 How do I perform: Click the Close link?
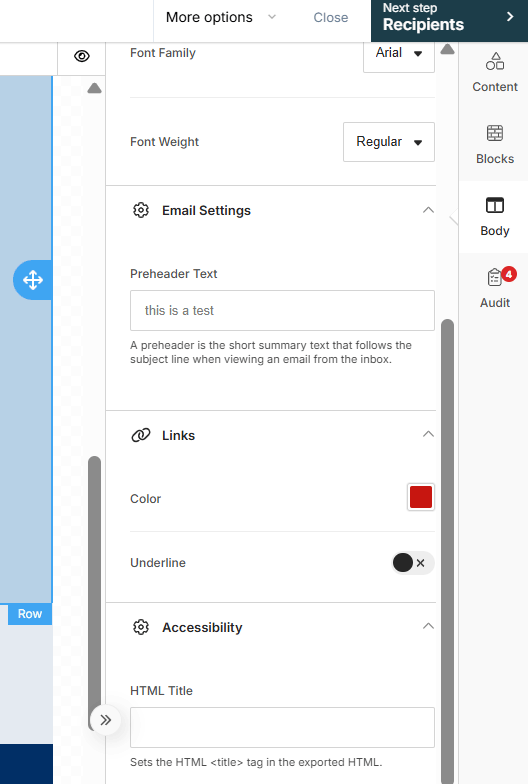coord(330,18)
